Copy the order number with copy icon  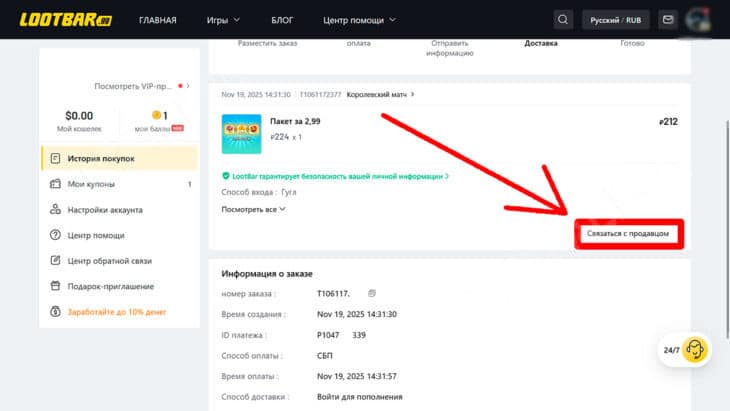[x=372, y=293]
